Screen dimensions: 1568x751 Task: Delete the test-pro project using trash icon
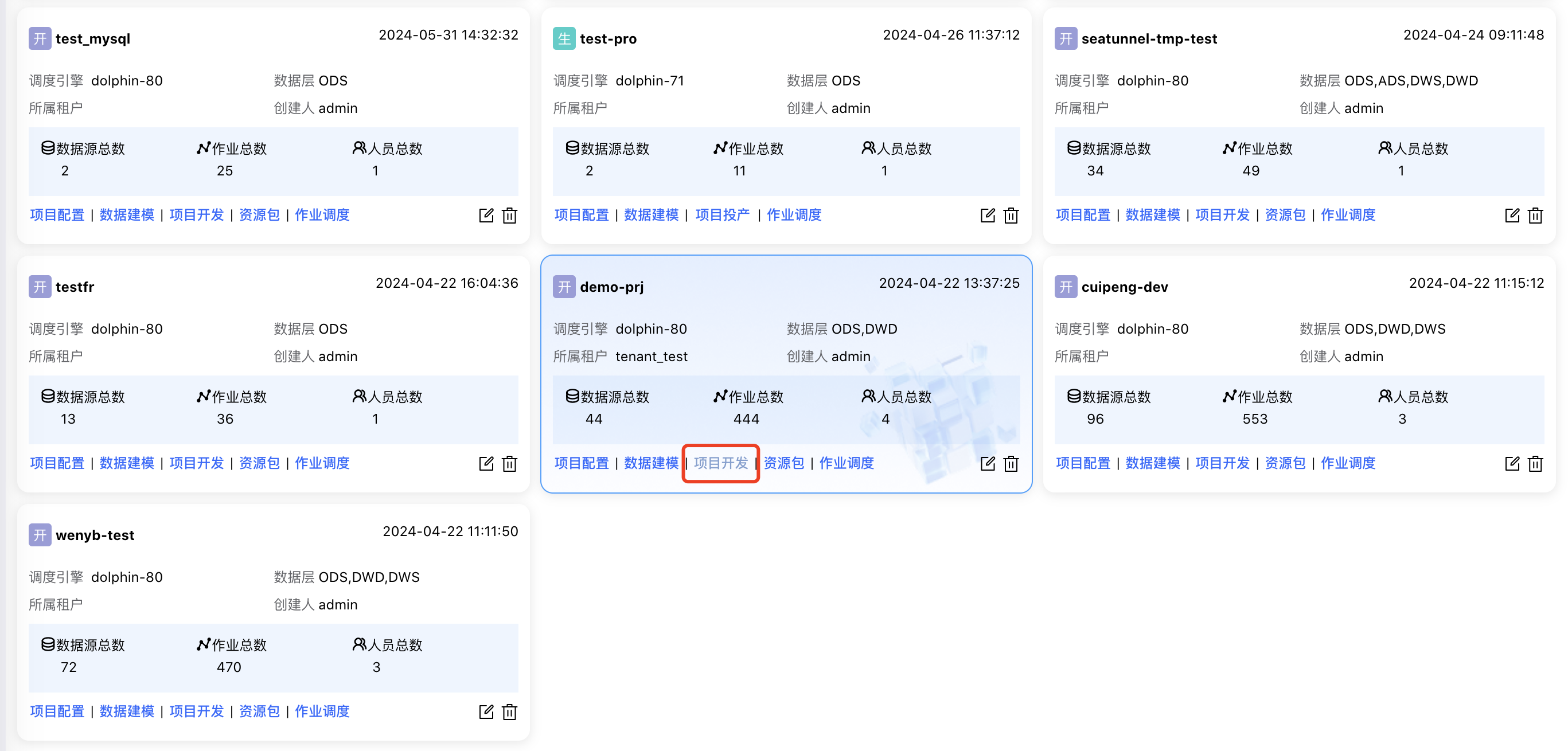click(x=1011, y=215)
